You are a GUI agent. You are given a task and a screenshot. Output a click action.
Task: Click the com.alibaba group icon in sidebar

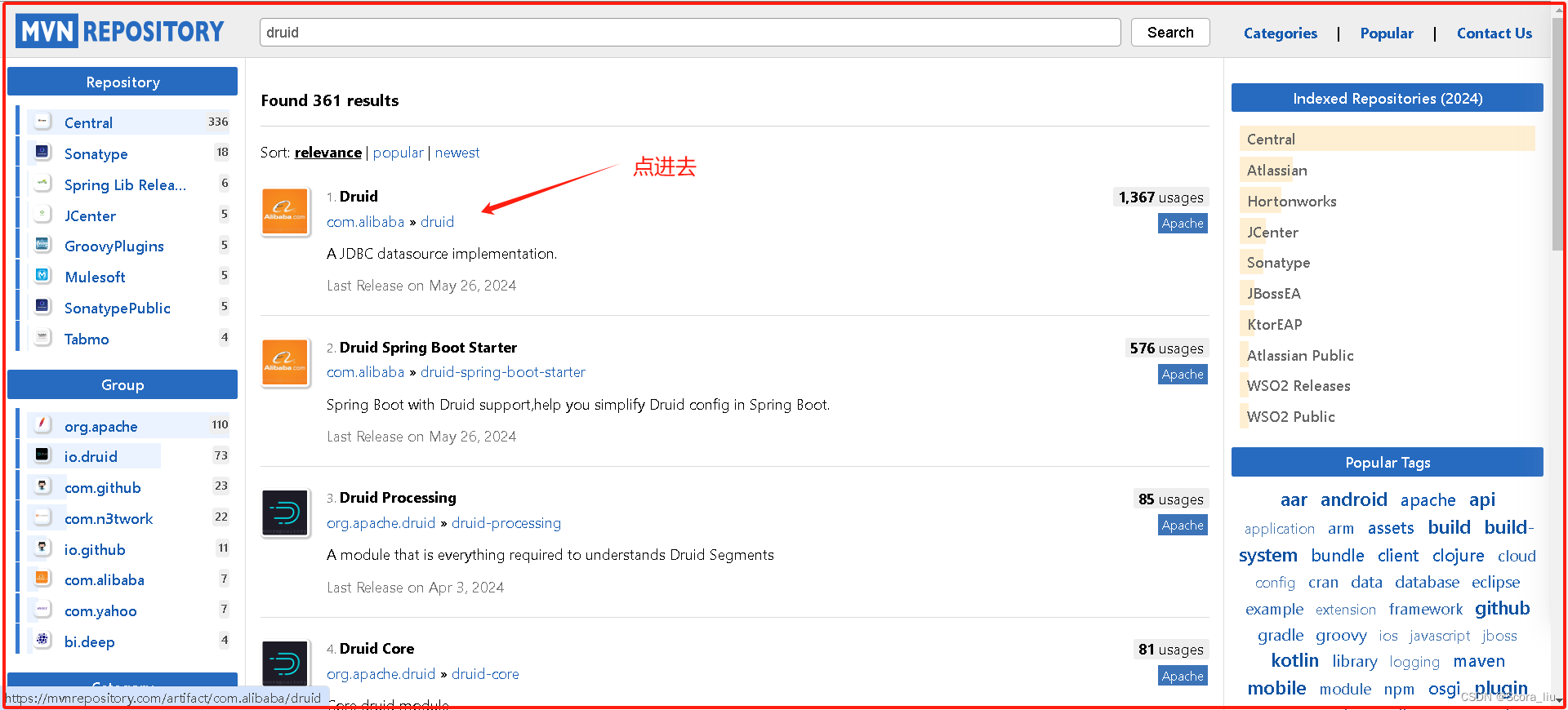pyautogui.click(x=42, y=579)
